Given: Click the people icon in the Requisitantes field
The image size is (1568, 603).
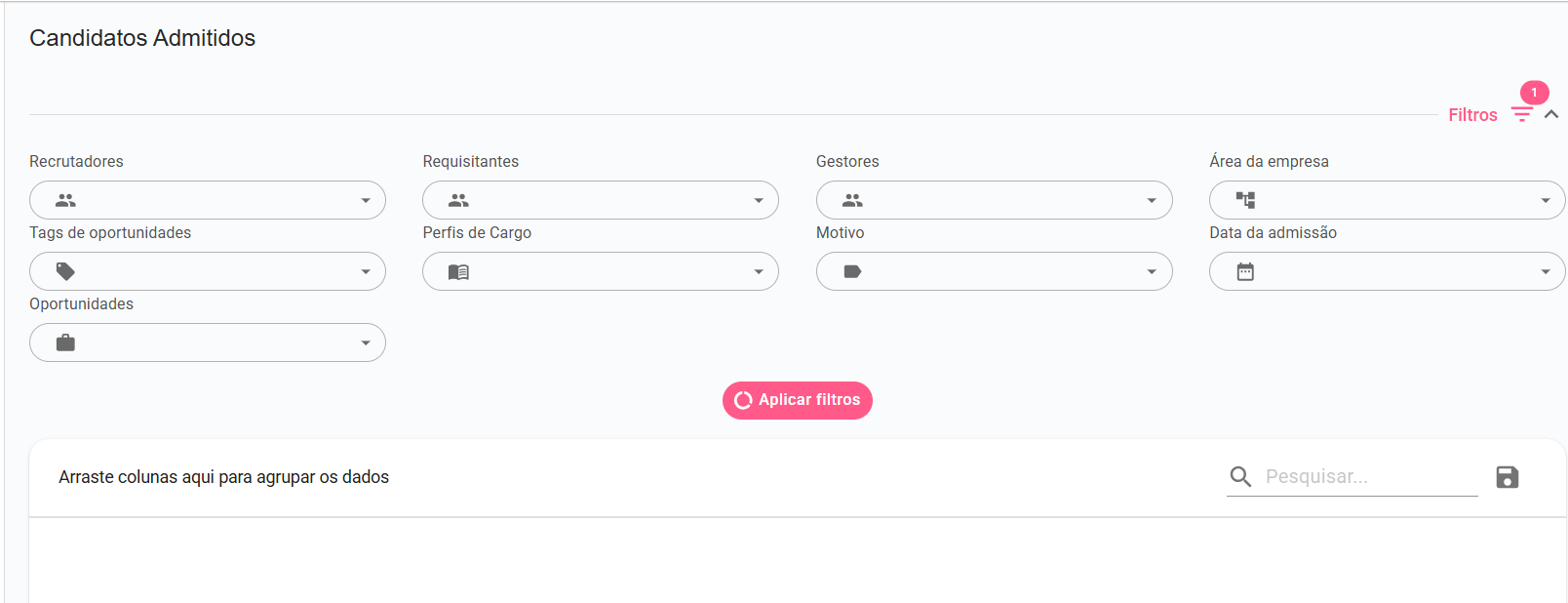Looking at the screenshot, I should point(458,200).
